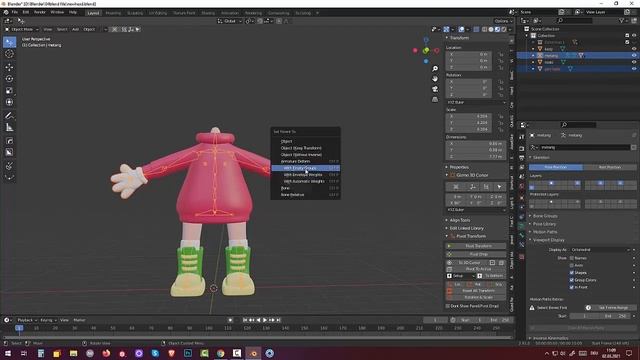Activate the Rotate tool
Viewport: 640px width, 360px height.
[9, 78]
